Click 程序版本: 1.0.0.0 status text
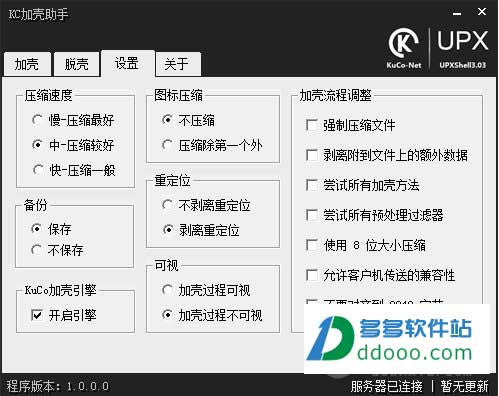 pyautogui.click(x=58, y=386)
